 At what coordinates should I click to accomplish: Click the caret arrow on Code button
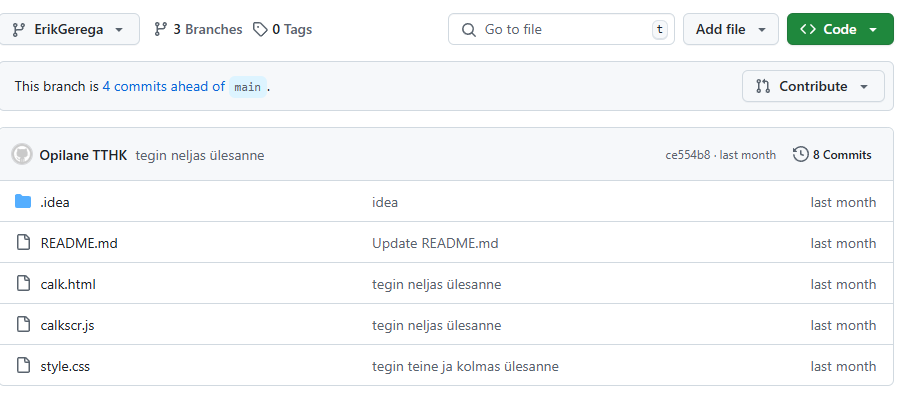point(873,30)
